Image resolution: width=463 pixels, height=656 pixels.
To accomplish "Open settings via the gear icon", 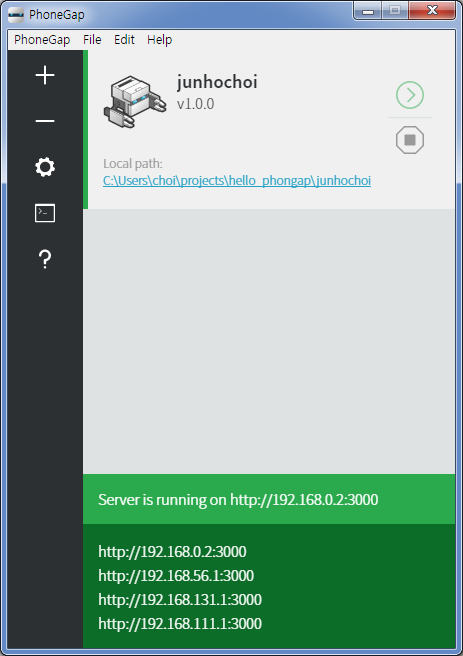I will [x=45, y=167].
